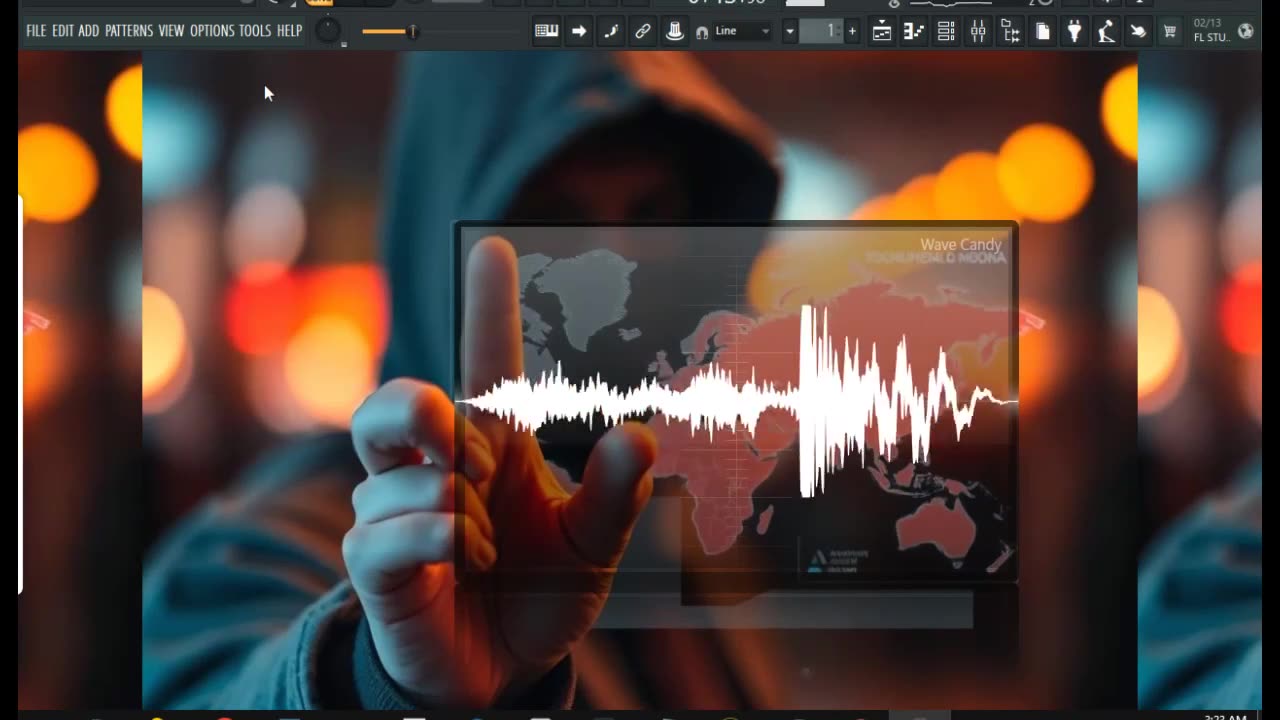Open the channel rack view icon
Image resolution: width=1280 pixels, height=720 pixels.
(946, 31)
